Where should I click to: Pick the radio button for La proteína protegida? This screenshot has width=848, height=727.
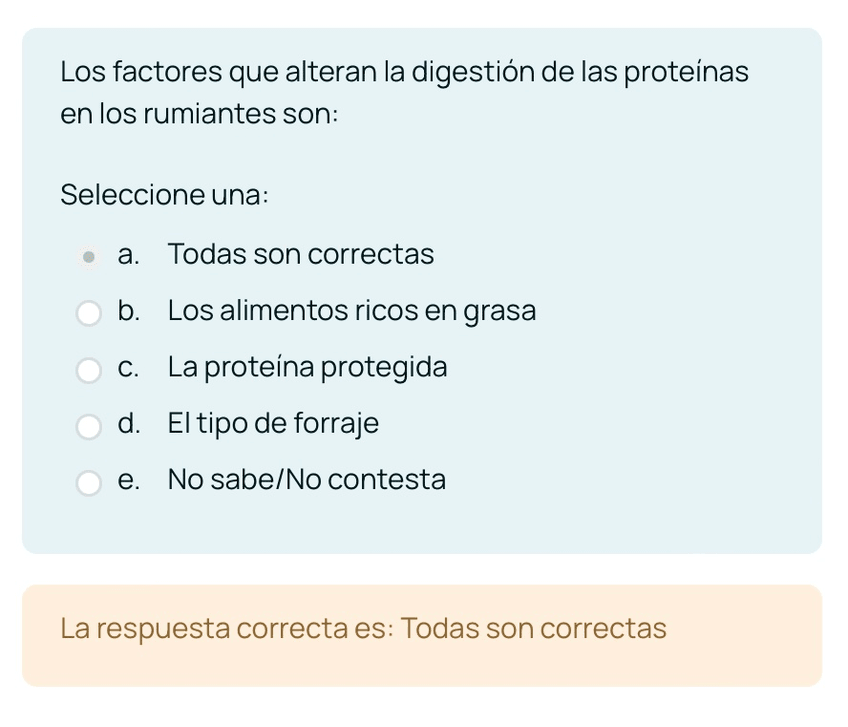pos(89,370)
